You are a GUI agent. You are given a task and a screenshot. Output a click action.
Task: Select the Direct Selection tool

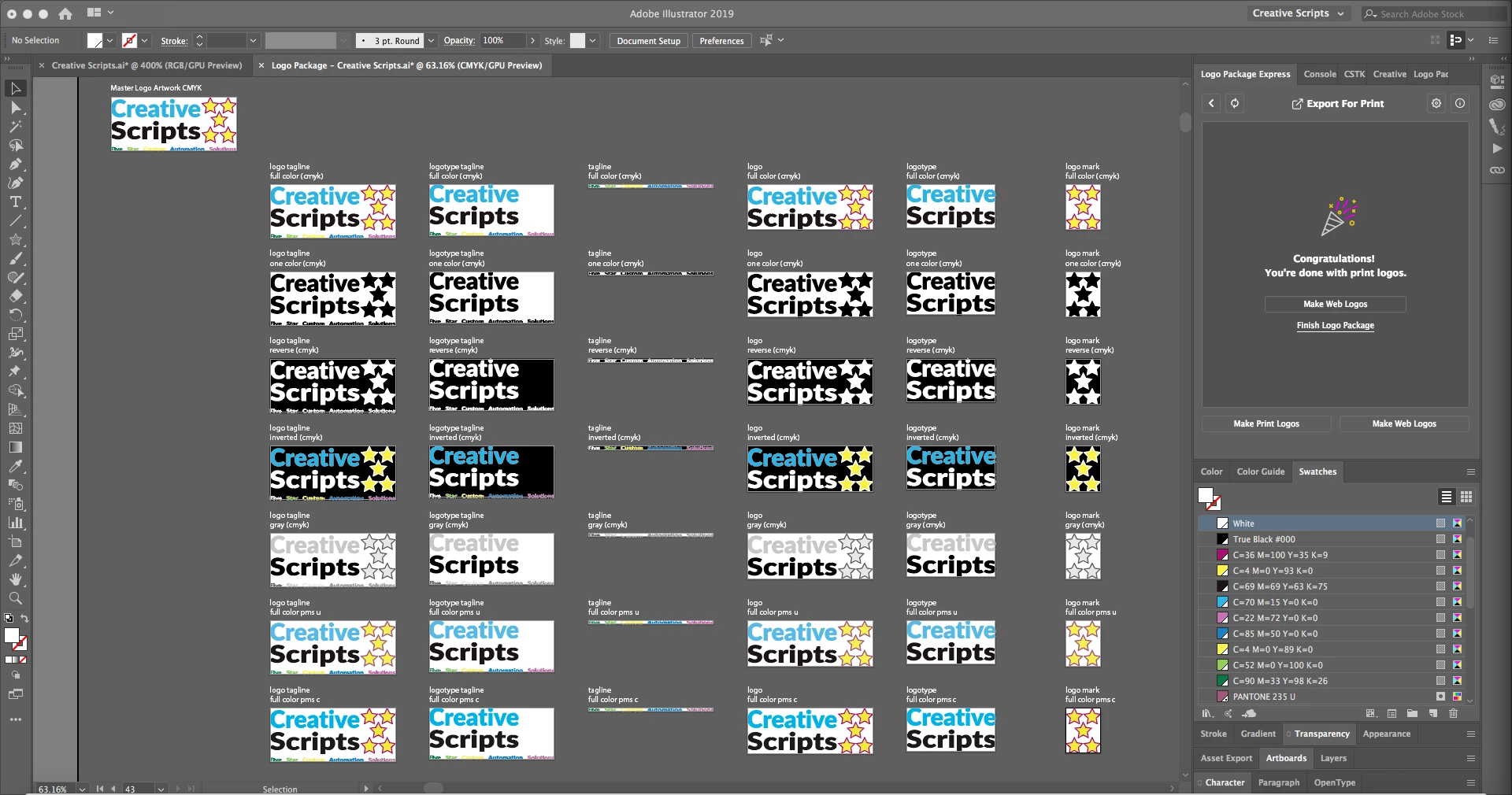click(x=16, y=107)
